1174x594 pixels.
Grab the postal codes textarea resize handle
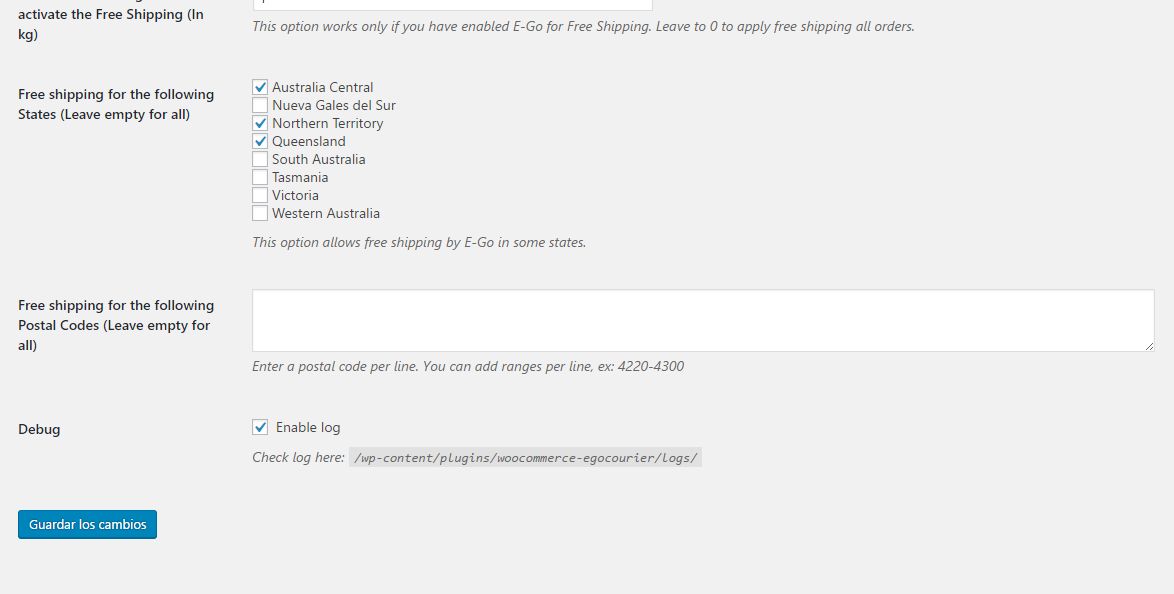point(1149,346)
